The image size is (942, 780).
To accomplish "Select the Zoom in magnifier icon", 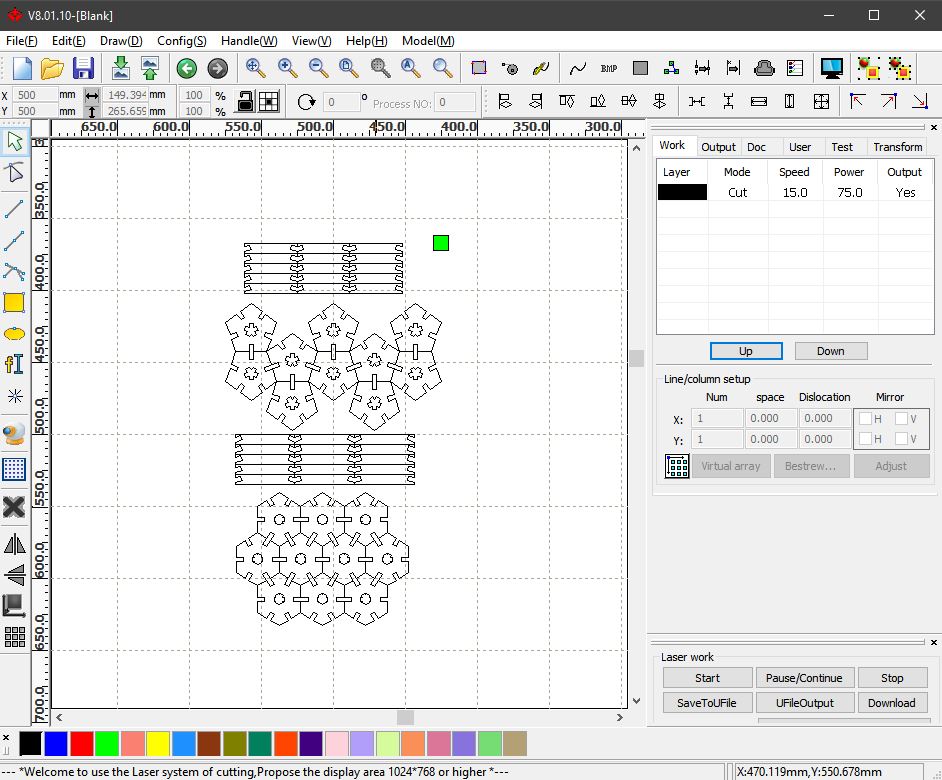I will click(x=287, y=68).
